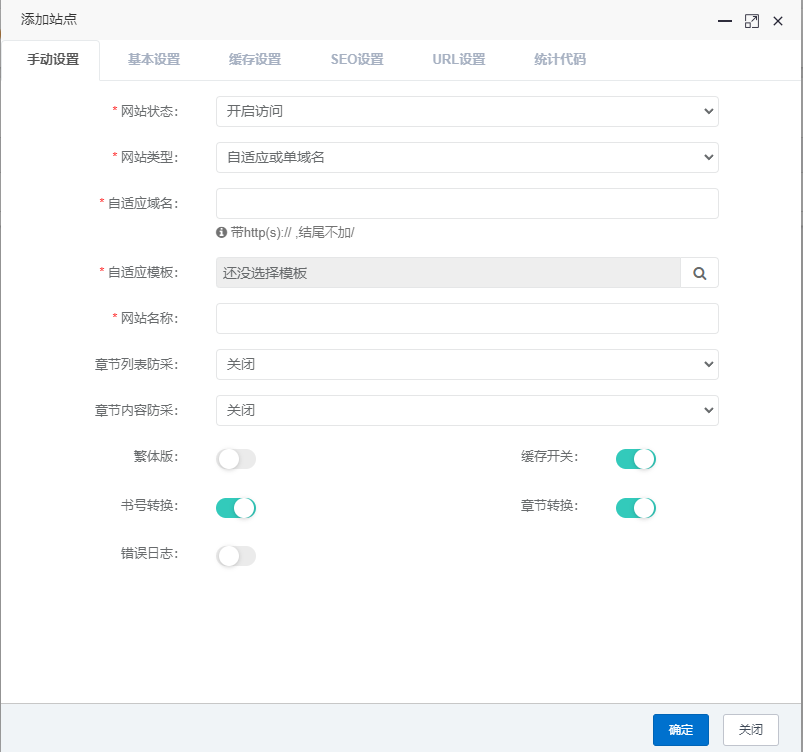
Task: Click the 自适应域名 input field
Action: (467, 203)
